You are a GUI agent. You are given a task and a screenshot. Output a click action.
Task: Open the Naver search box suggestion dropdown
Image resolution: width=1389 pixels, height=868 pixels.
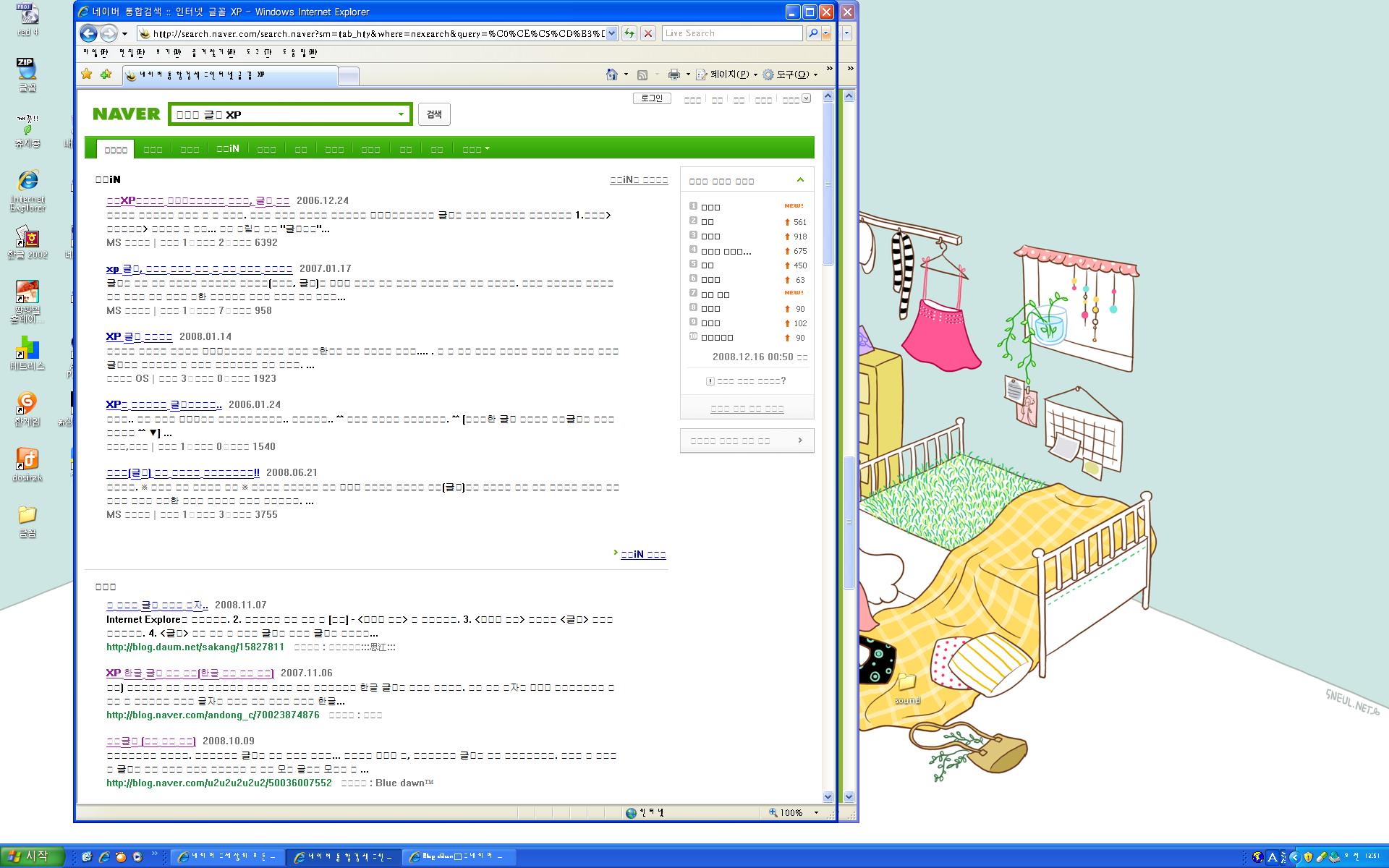tap(401, 114)
